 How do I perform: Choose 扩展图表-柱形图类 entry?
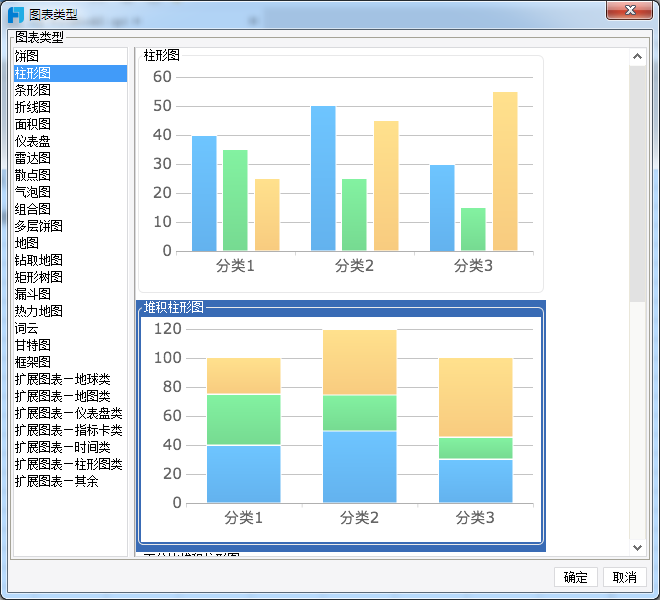70,464
